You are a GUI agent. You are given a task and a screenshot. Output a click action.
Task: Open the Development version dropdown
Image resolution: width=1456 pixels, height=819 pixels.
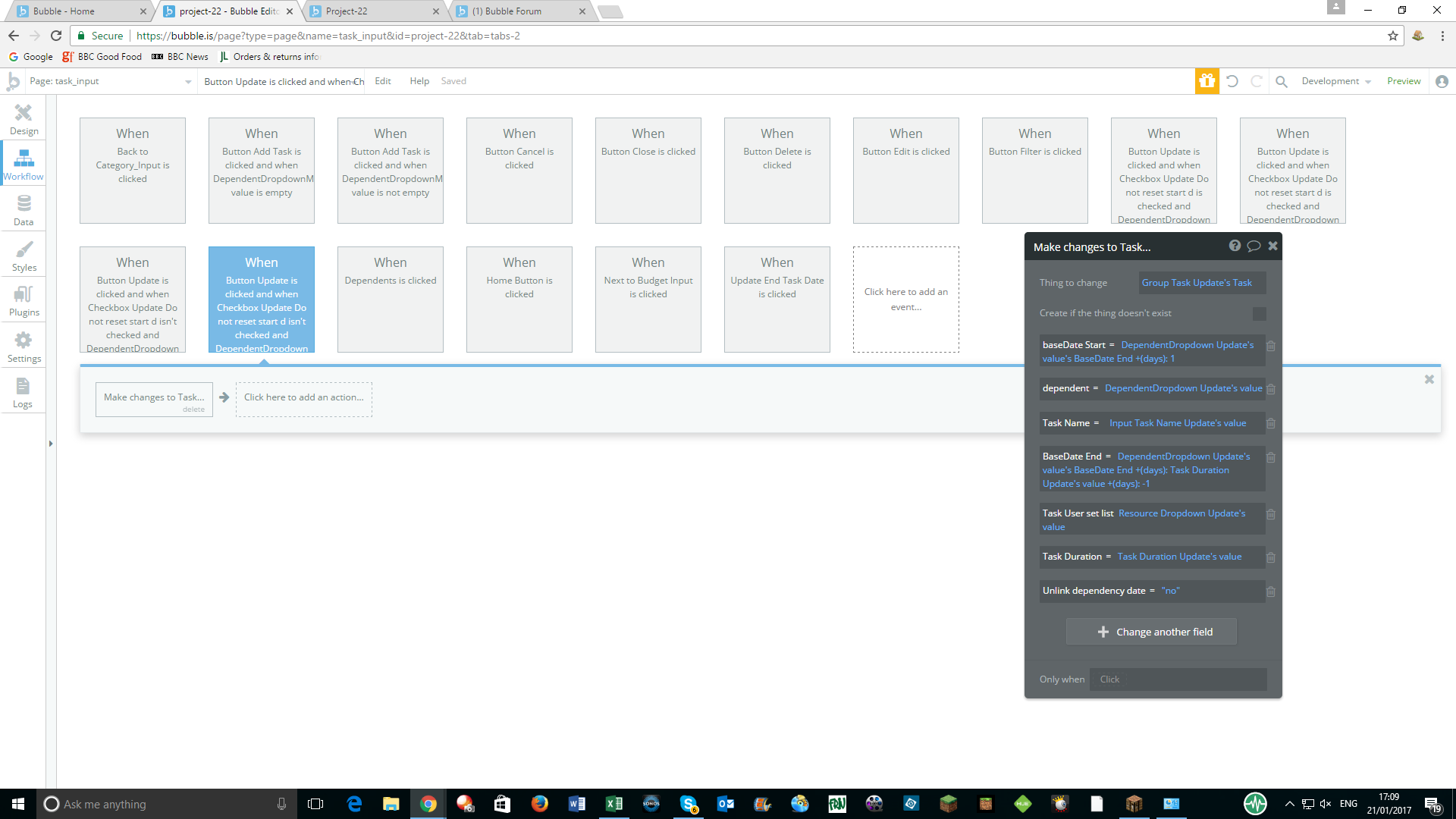[x=1335, y=81]
